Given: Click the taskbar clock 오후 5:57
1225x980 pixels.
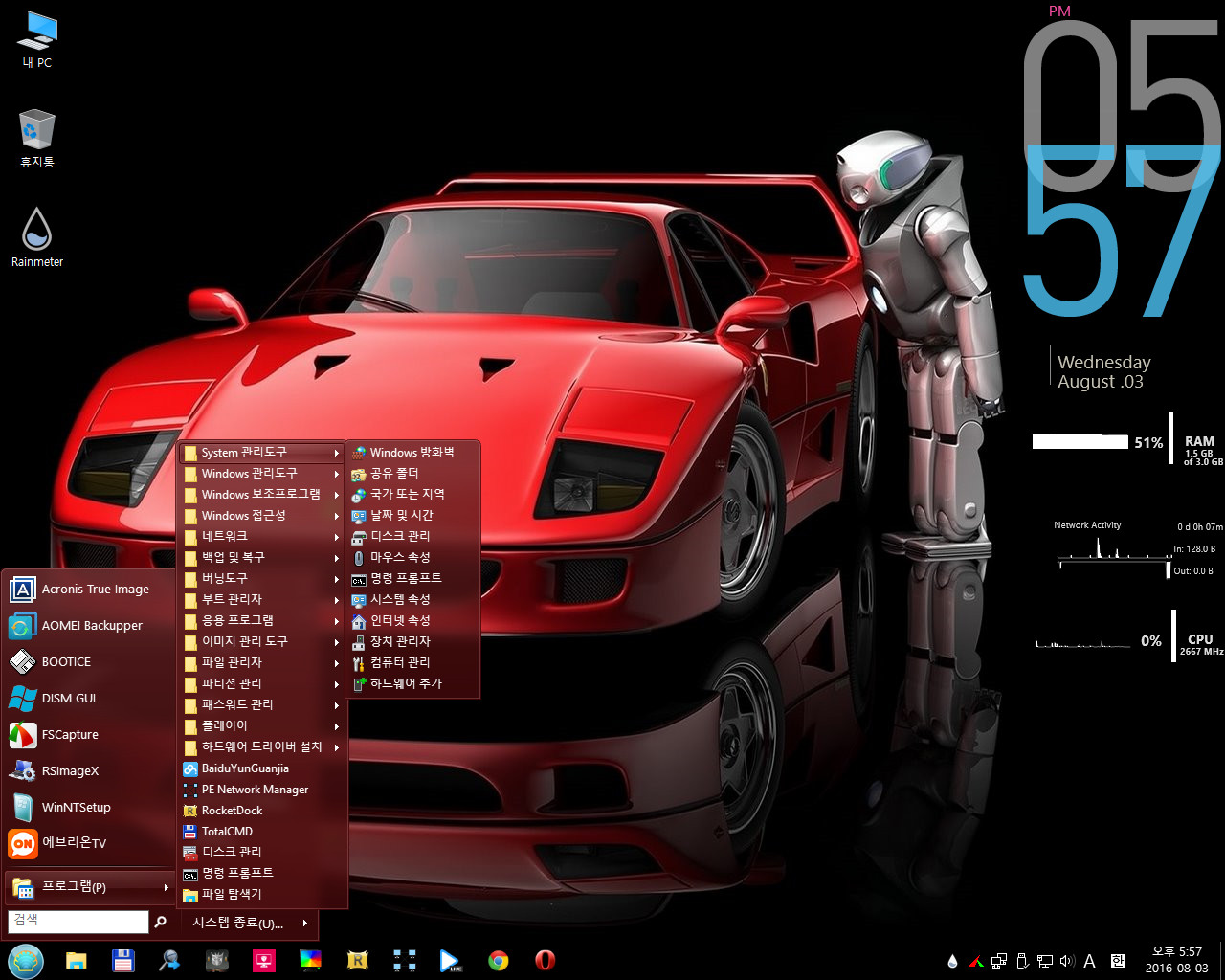Looking at the screenshot, I should (1176, 951).
